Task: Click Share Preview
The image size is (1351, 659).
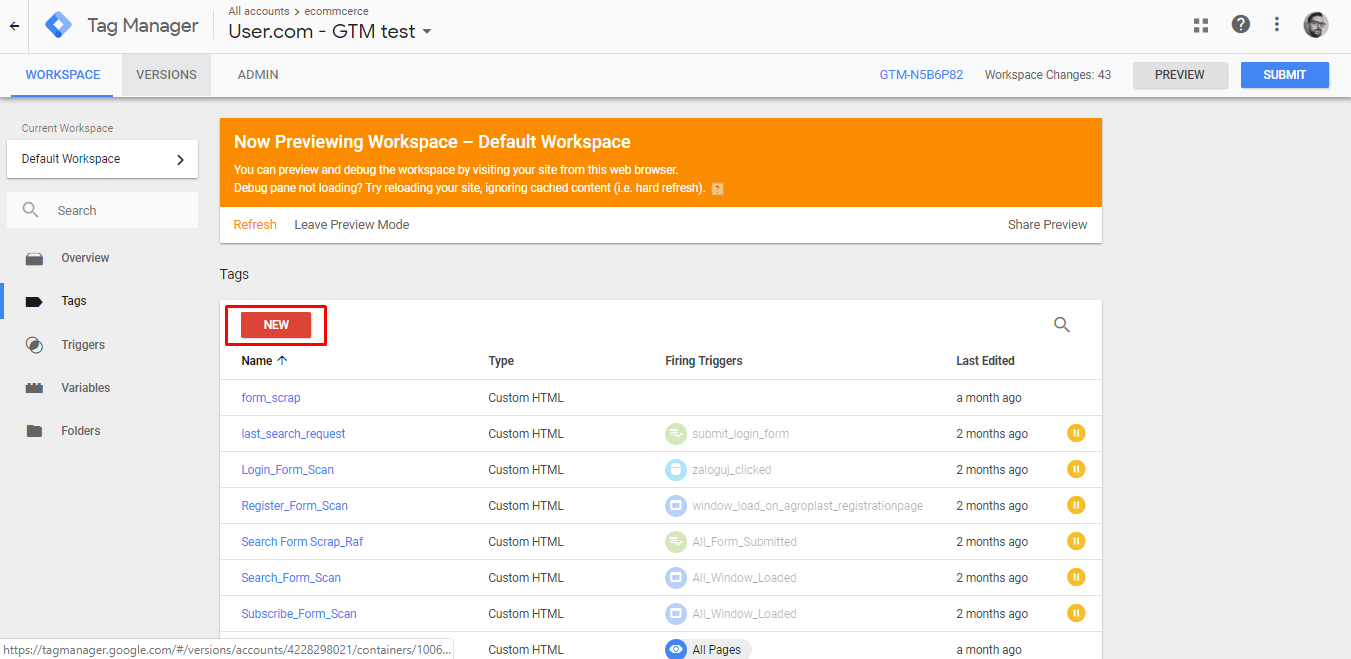Action: pyautogui.click(x=1047, y=225)
